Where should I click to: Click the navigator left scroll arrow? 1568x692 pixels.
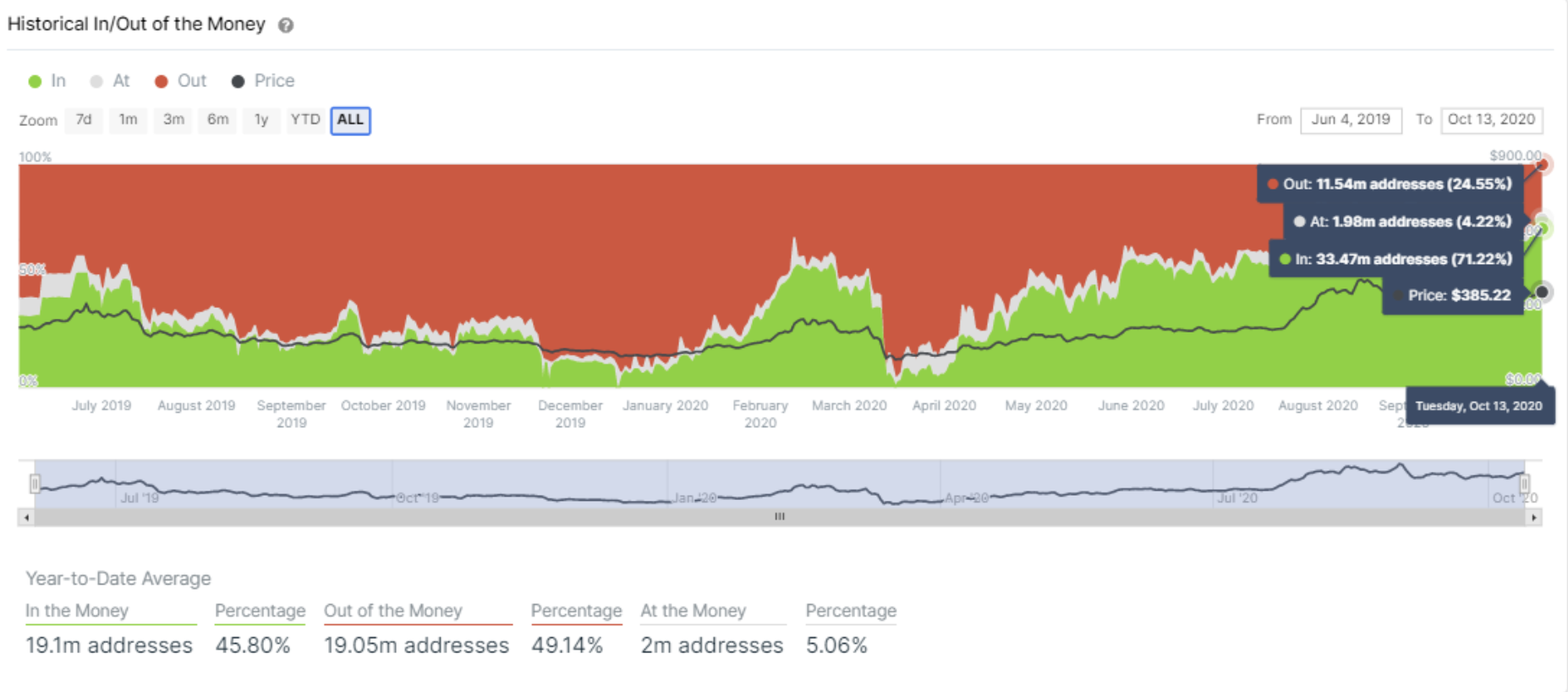(x=26, y=517)
